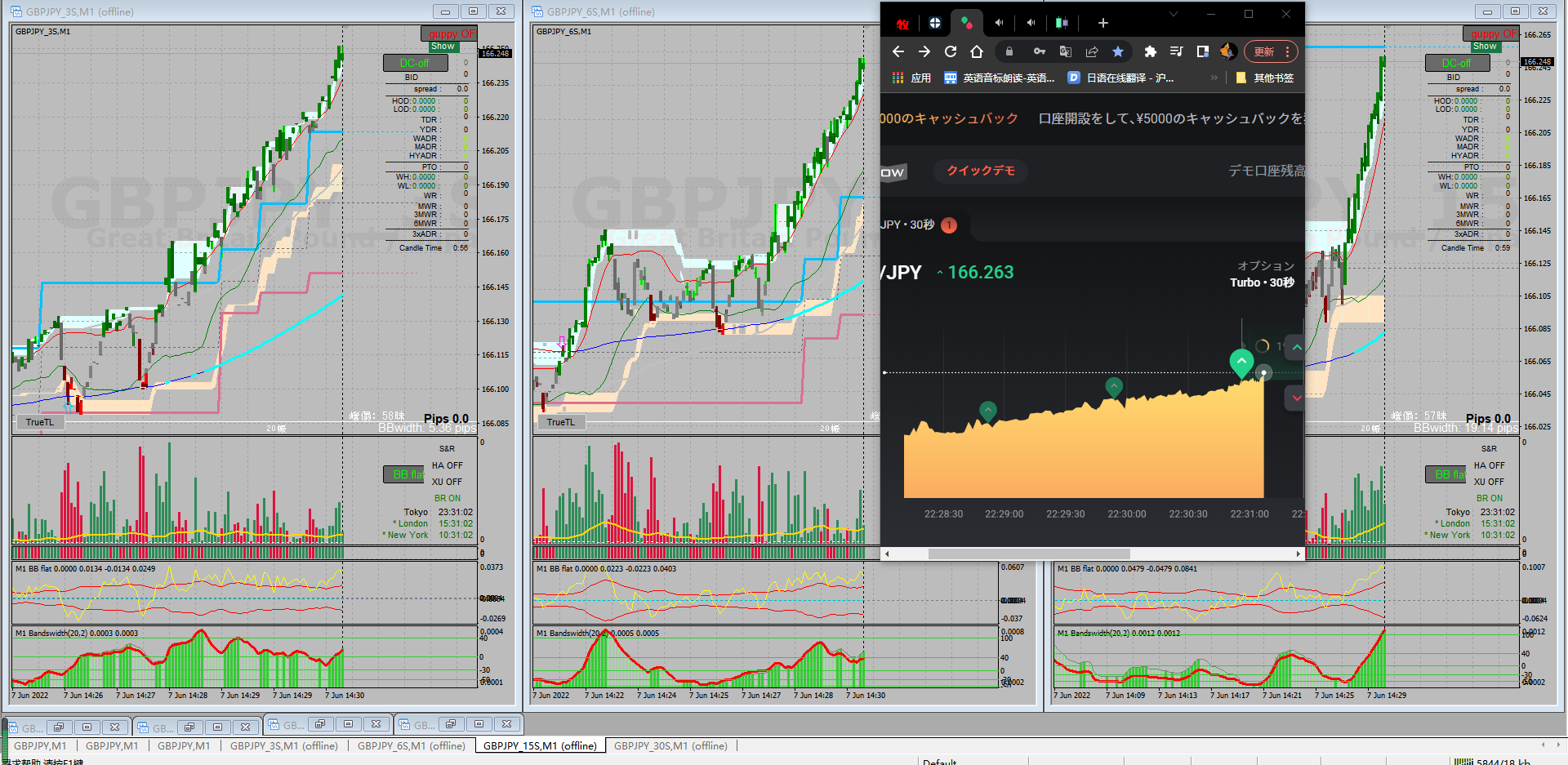Screen dimensions: 1568x765
Task: Click the cashback promotion banner text
Action: pos(1092,118)
